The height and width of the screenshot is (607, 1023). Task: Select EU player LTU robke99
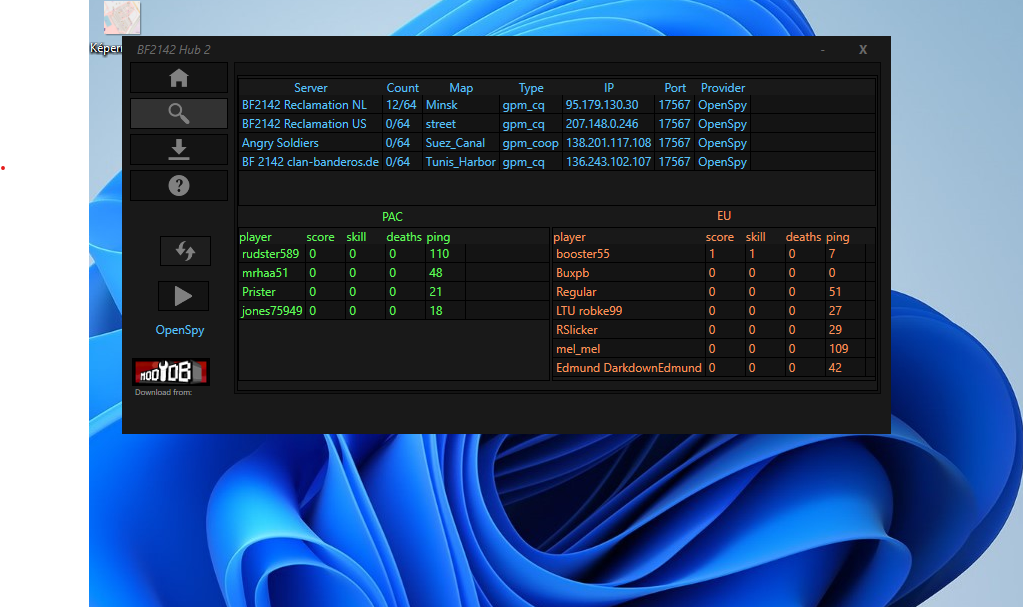589,310
